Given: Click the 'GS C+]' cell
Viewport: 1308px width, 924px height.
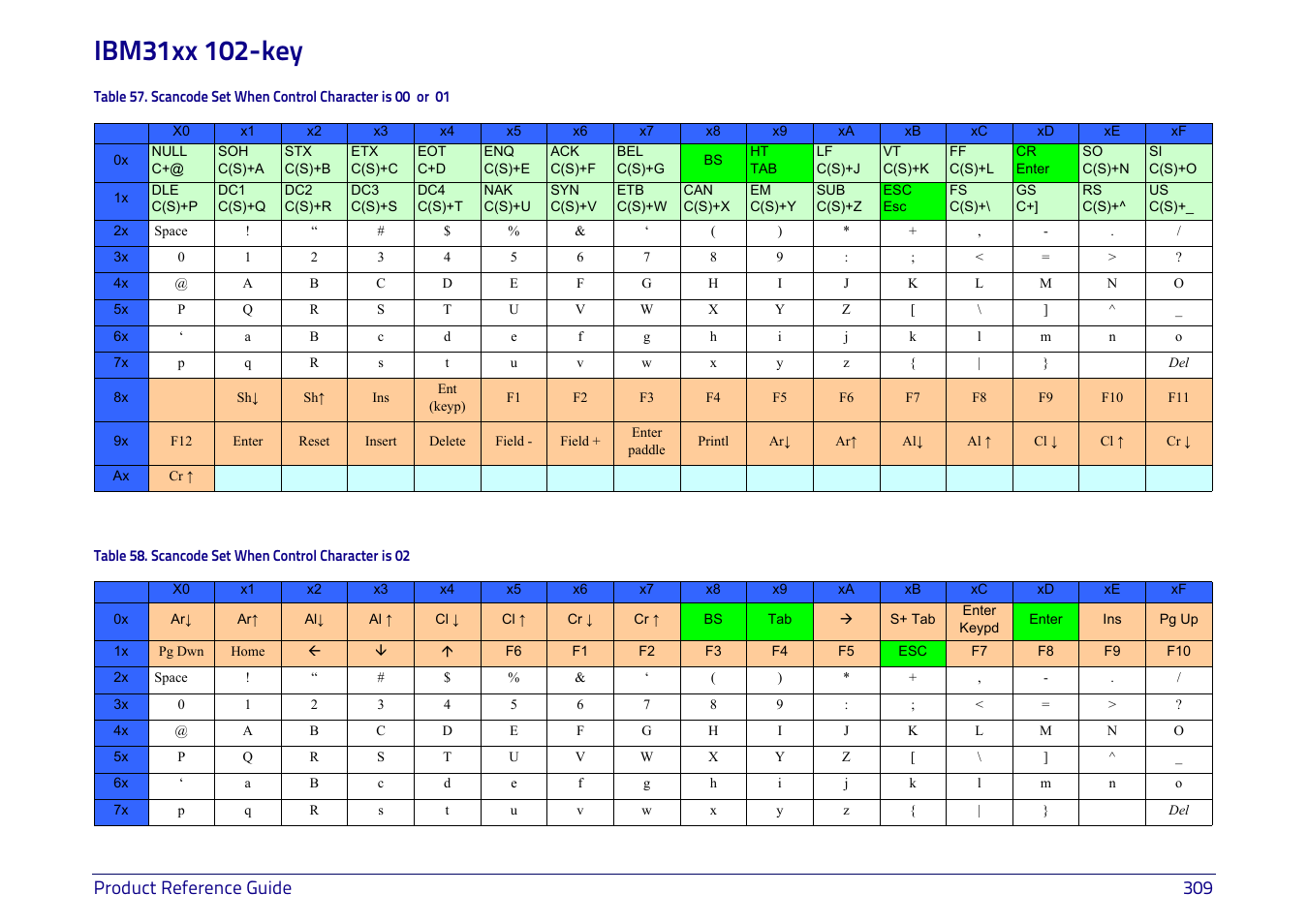Looking at the screenshot, I should [x=1045, y=200].
